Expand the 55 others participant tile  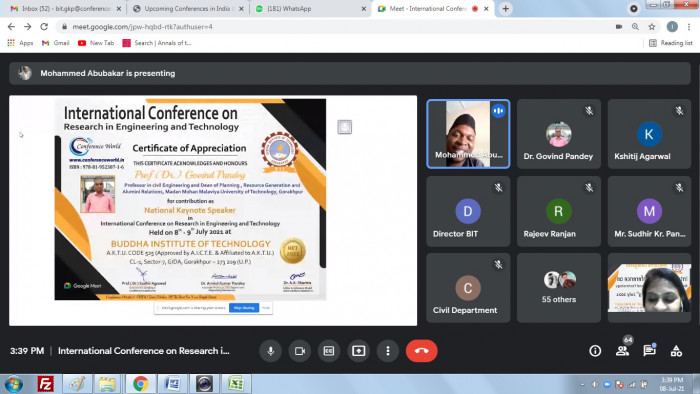(558, 288)
